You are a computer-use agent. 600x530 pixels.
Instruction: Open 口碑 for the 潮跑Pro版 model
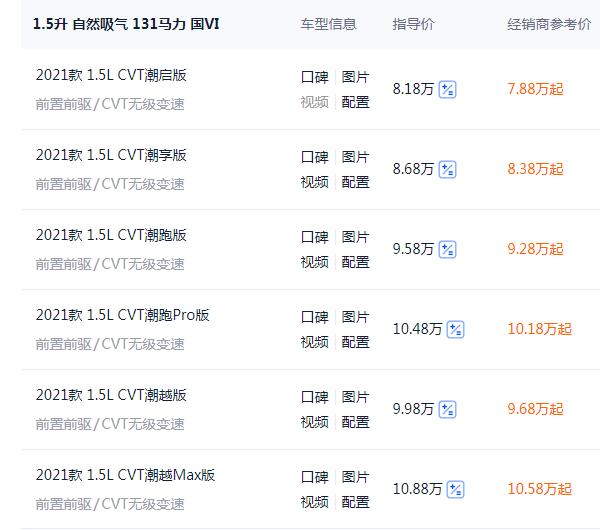tap(315, 317)
